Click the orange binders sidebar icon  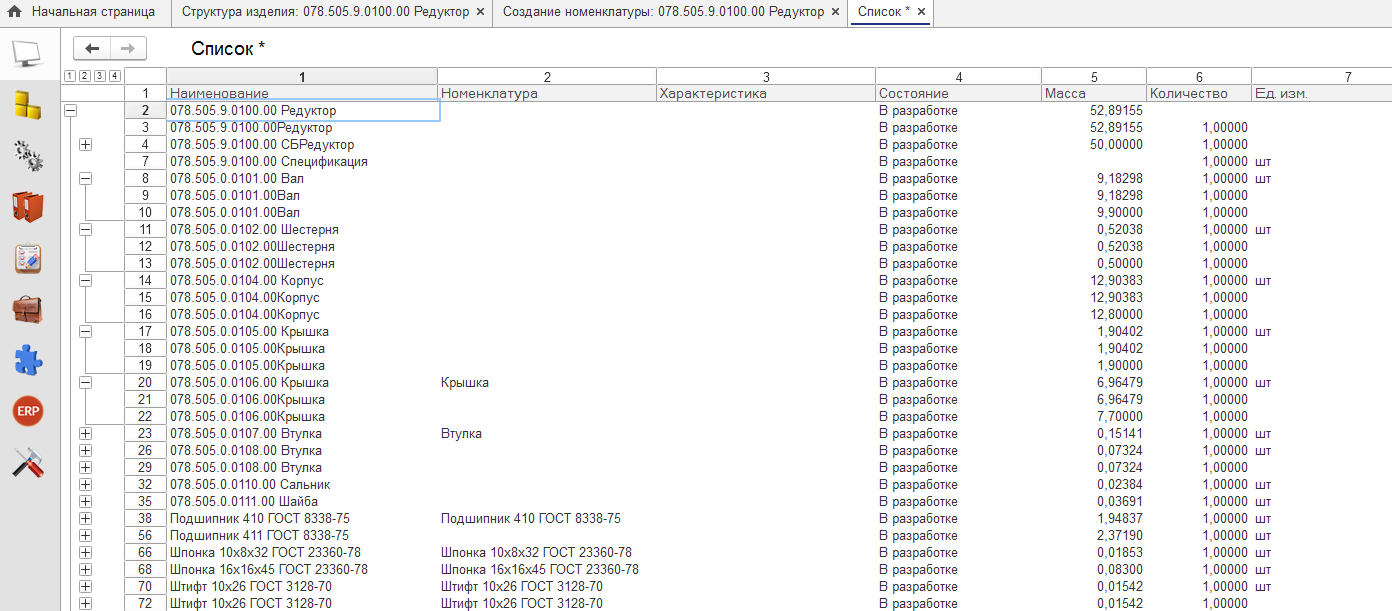(28, 206)
